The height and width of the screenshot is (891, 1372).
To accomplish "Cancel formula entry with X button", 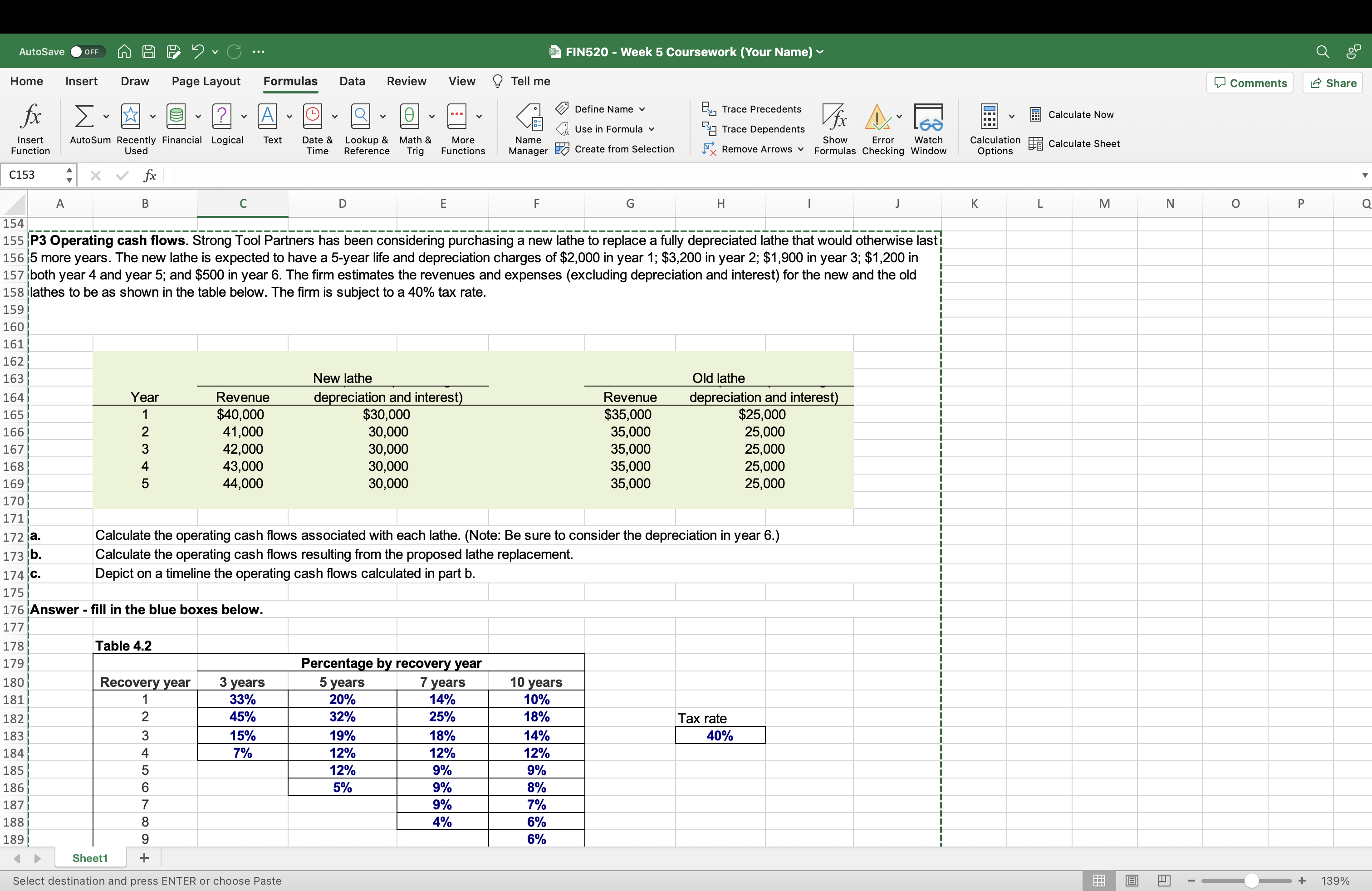I will [96, 175].
